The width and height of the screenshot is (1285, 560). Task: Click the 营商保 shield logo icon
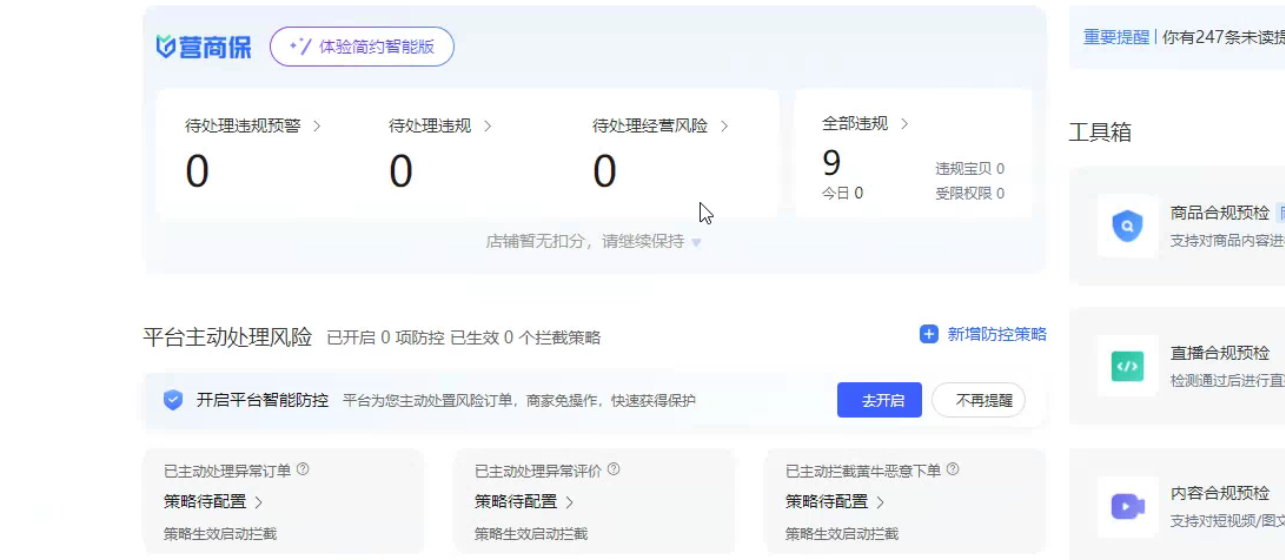[166, 47]
